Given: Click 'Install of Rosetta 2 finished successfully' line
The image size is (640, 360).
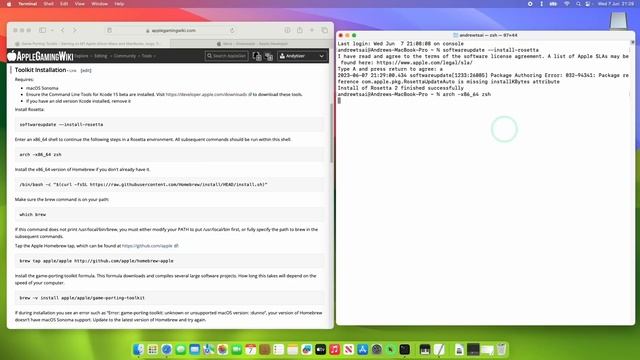Looking at the screenshot, I should click(400, 88).
